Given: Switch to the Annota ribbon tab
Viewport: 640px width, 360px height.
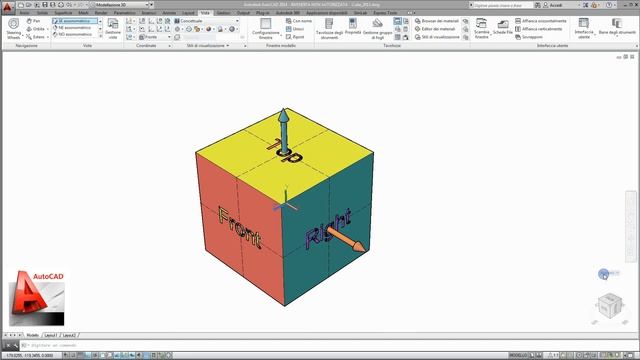Looking at the screenshot, I should tap(169, 13).
